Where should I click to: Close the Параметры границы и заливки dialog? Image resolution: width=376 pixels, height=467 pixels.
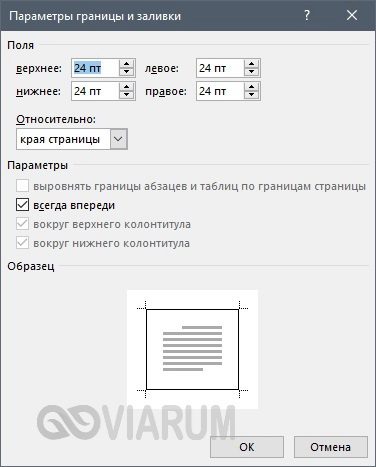coord(352,15)
